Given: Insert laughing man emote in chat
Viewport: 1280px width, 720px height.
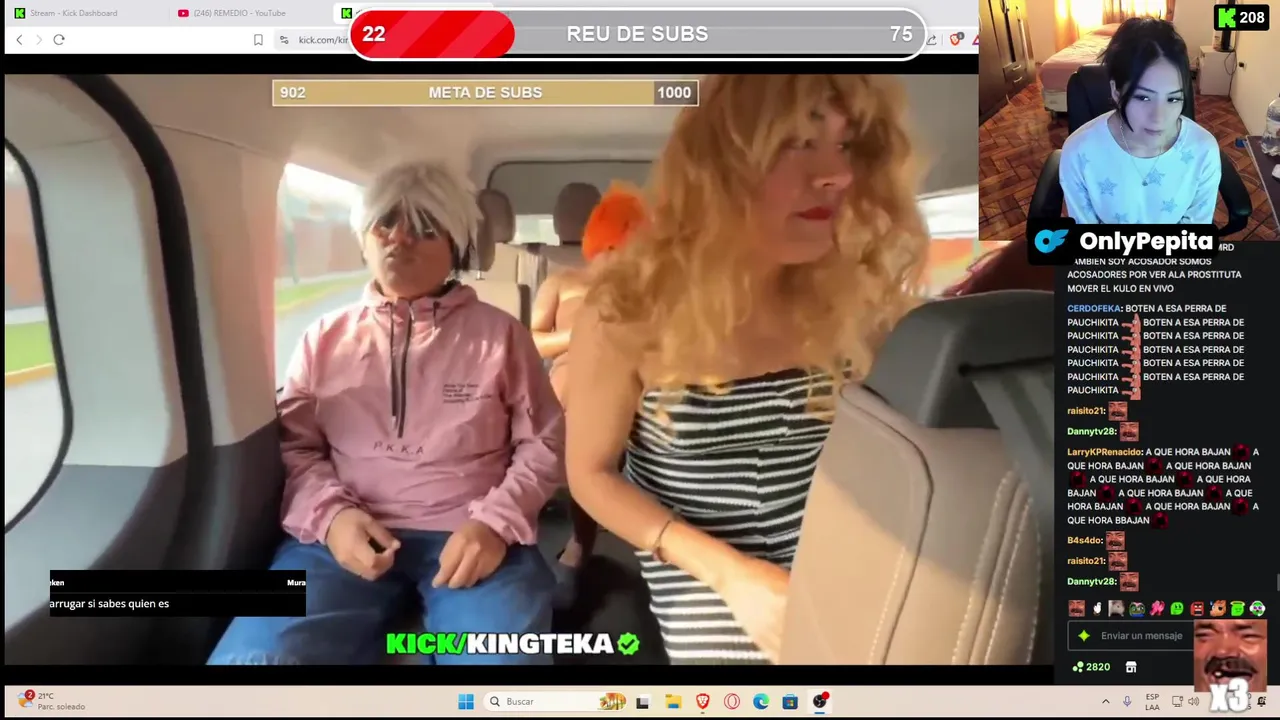Looking at the screenshot, I should (1076, 608).
